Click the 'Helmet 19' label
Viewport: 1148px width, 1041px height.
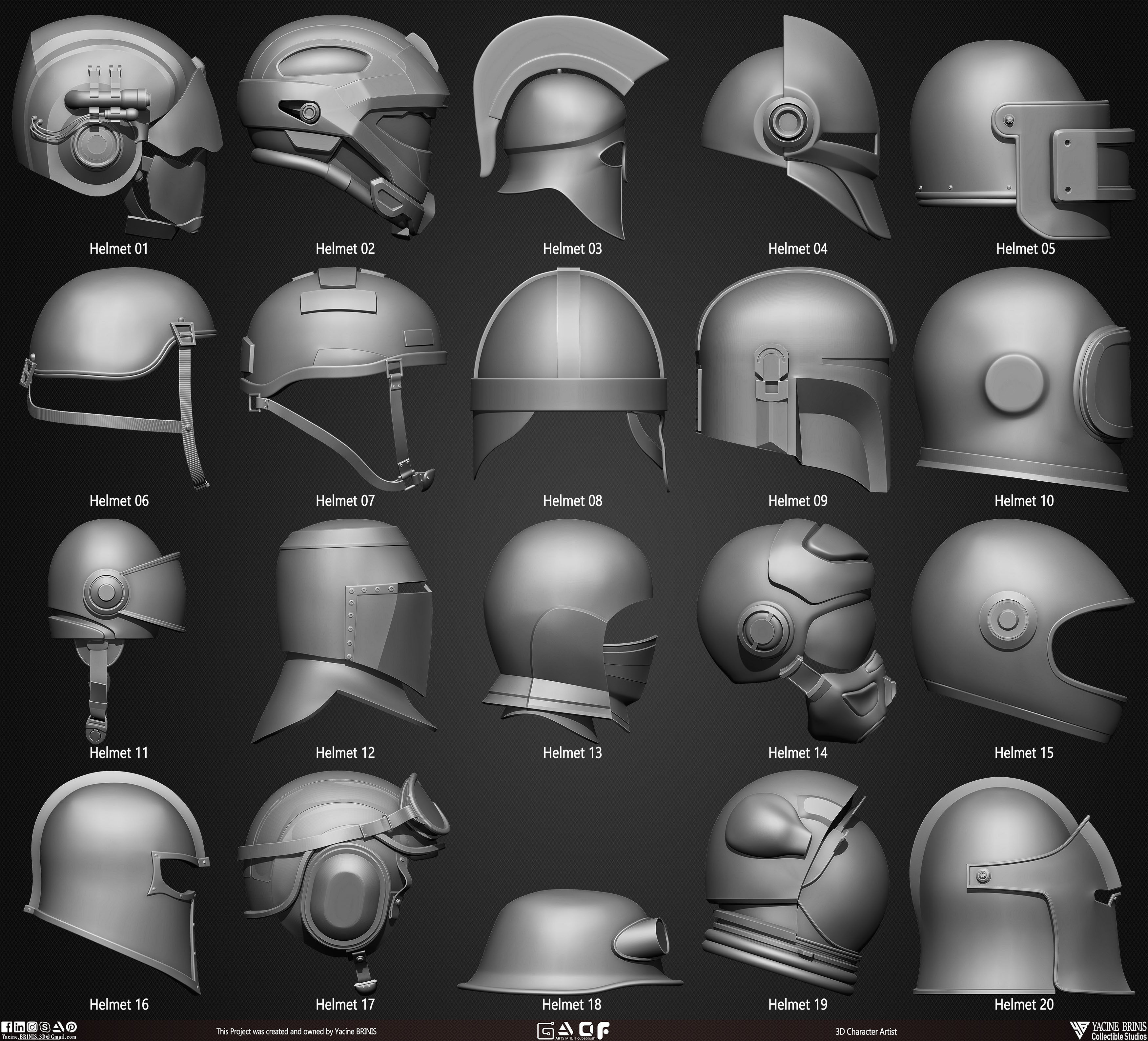pyautogui.click(x=797, y=1005)
